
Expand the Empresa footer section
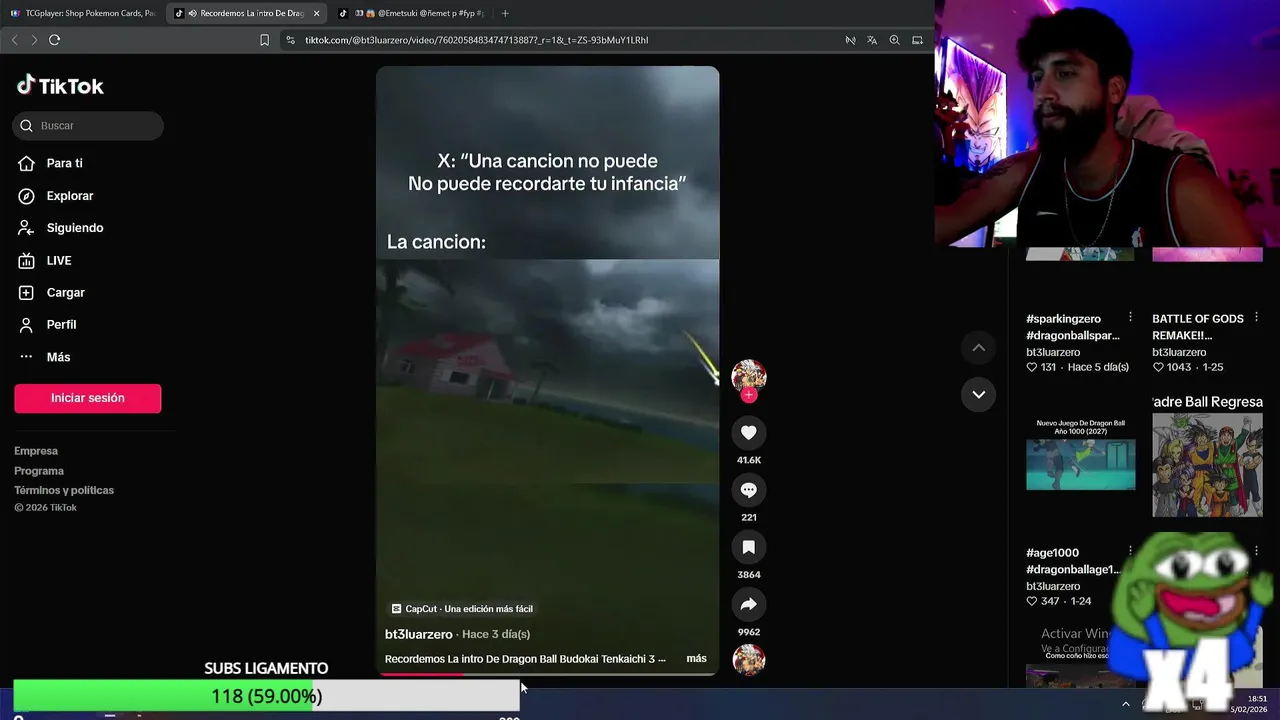36,451
